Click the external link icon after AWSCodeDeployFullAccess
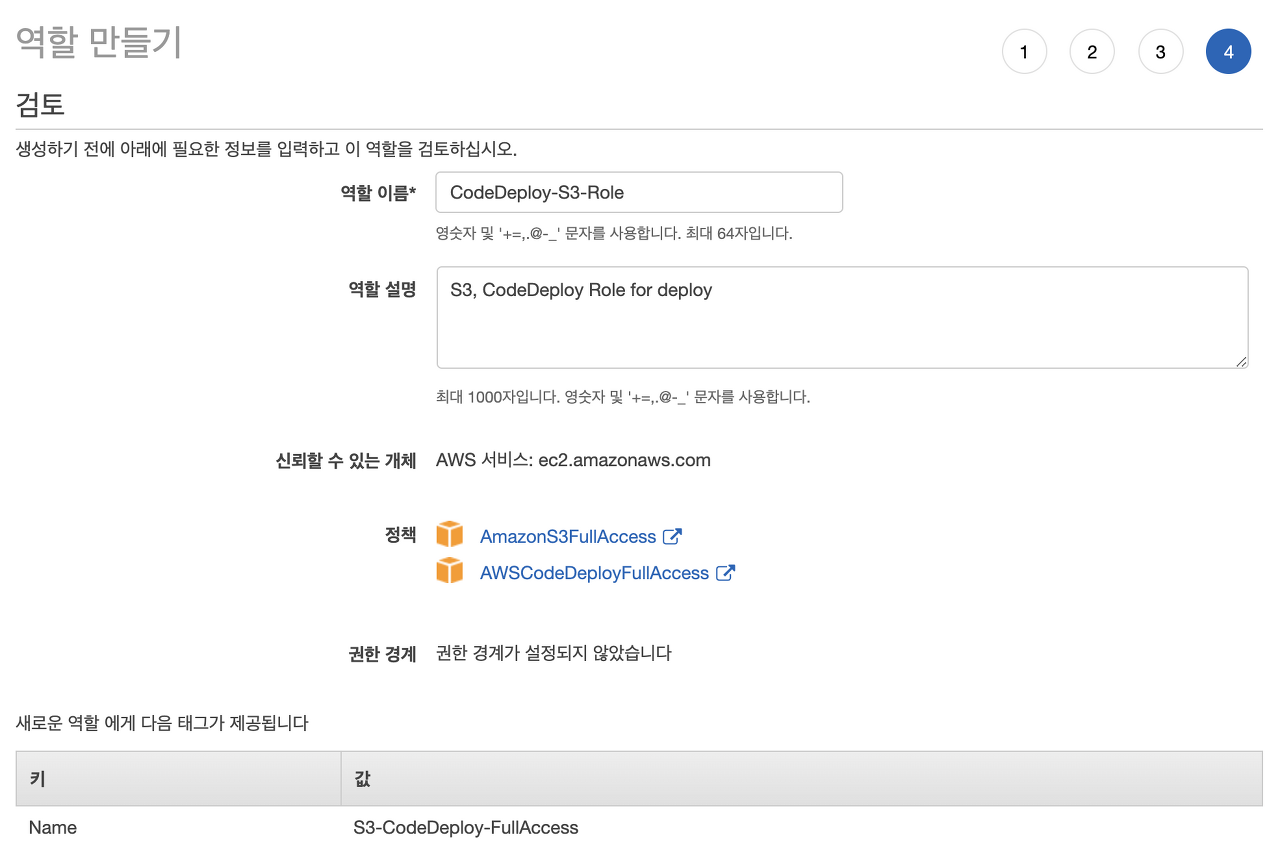1280x861 pixels. coord(727,572)
